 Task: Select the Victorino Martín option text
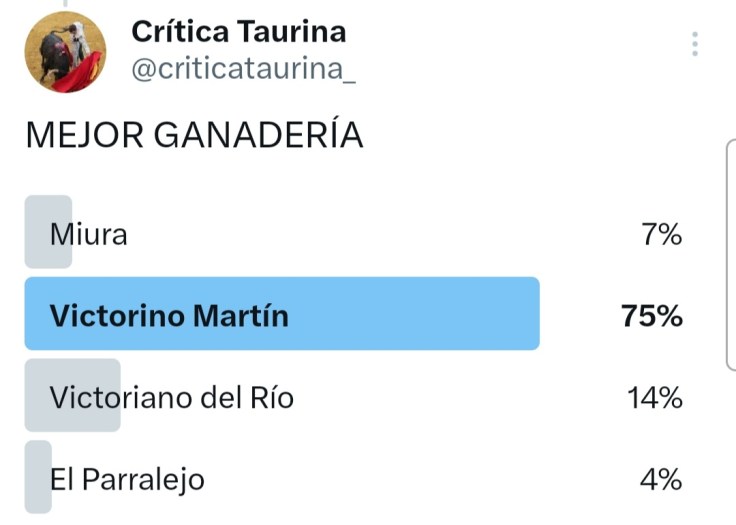(x=169, y=316)
